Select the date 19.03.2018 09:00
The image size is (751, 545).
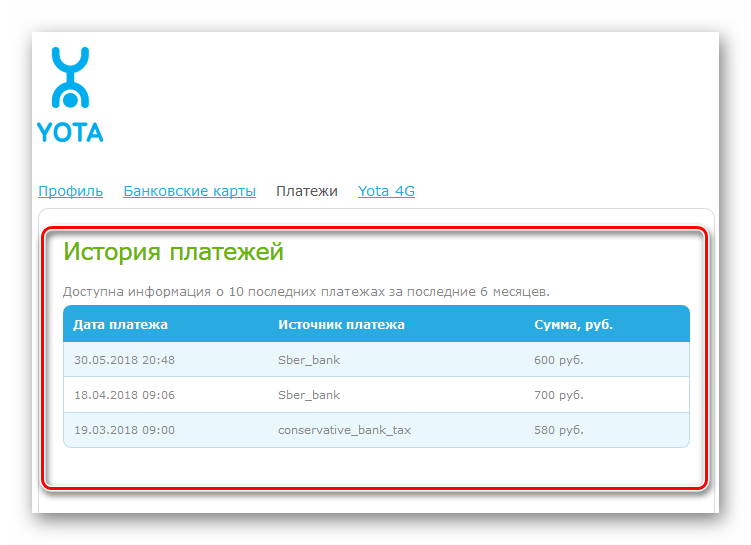point(125,430)
